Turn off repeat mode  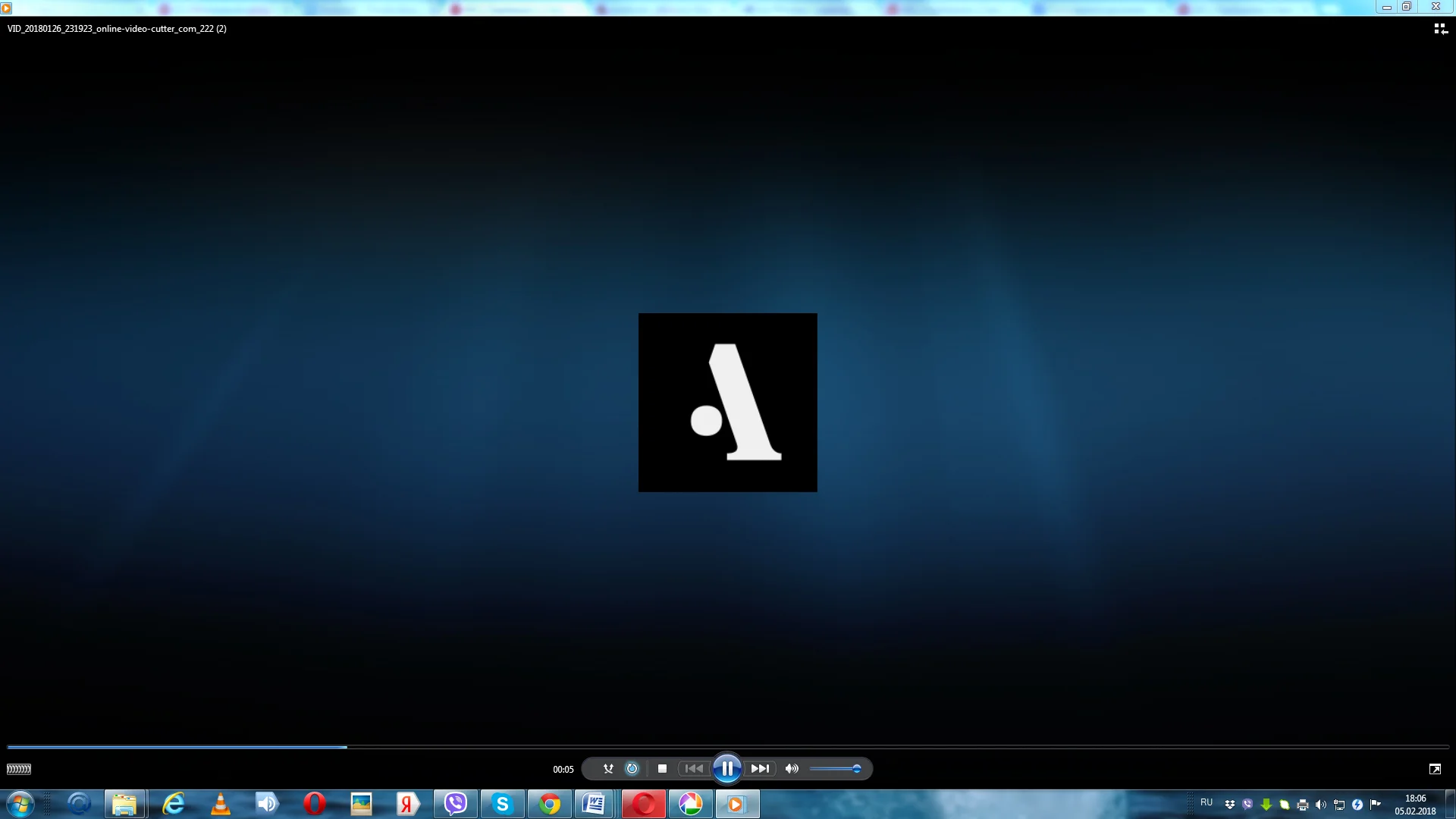(x=632, y=769)
